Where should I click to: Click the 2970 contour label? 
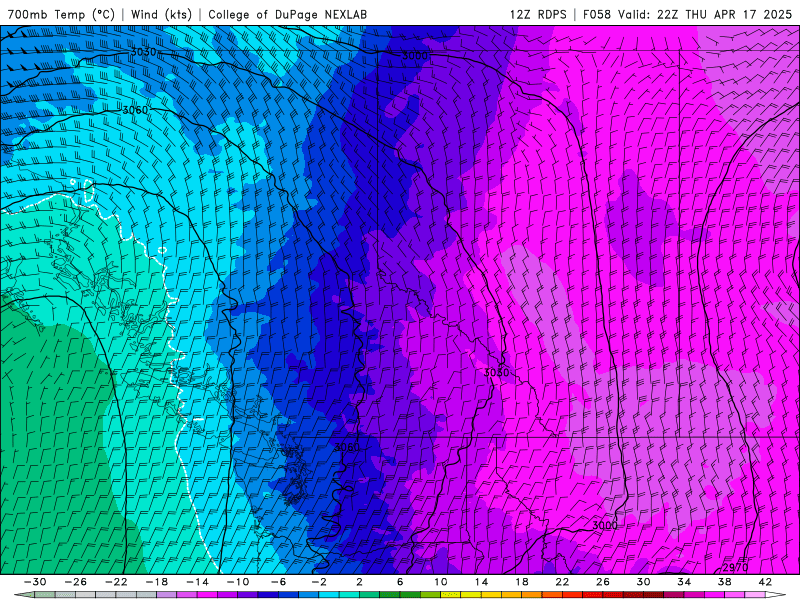click(735, 568)
